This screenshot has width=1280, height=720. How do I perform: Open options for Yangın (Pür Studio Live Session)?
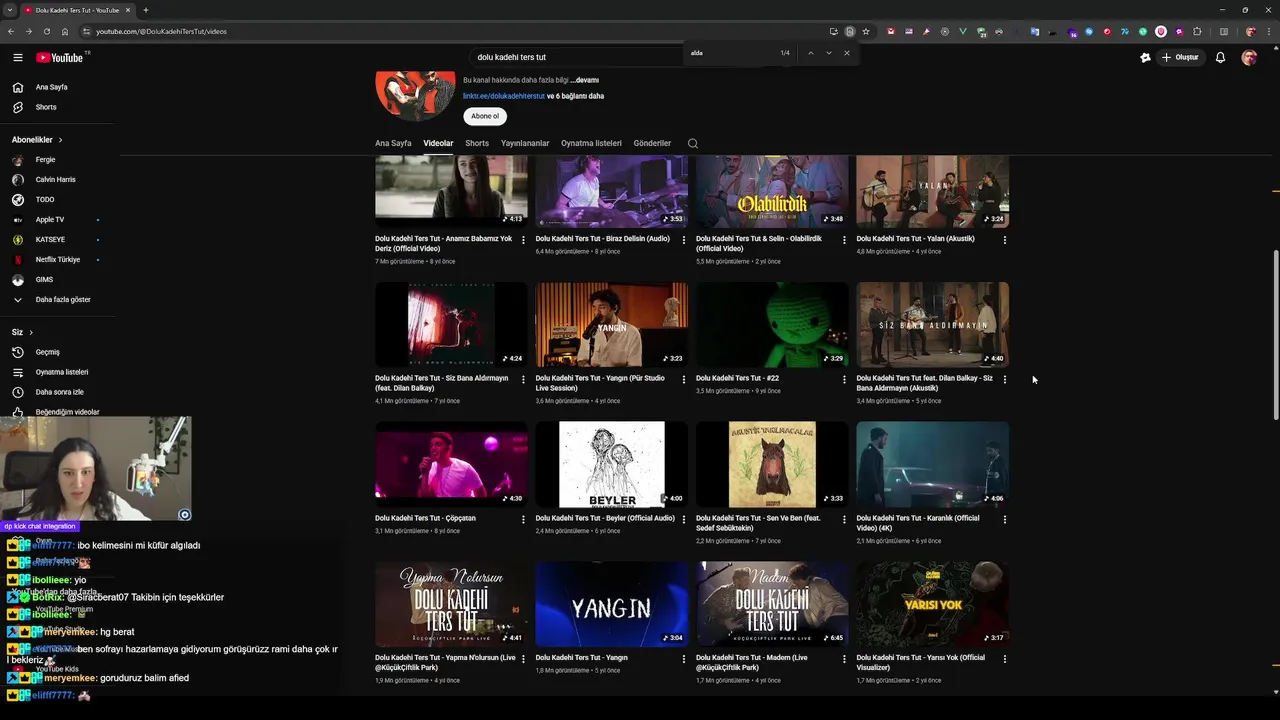[x=684, y=379]
